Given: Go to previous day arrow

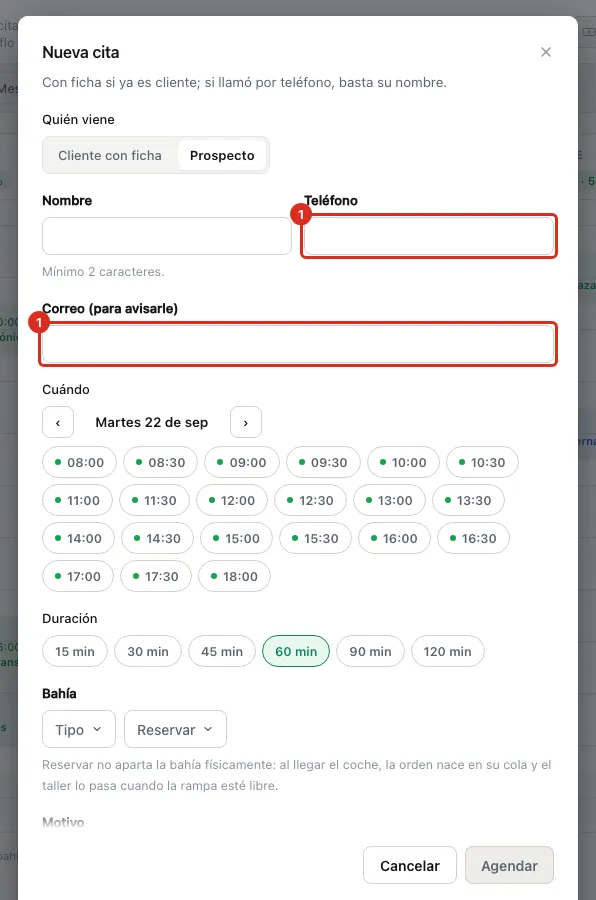Looking at the screenshot, I should (x=58, y=422).
